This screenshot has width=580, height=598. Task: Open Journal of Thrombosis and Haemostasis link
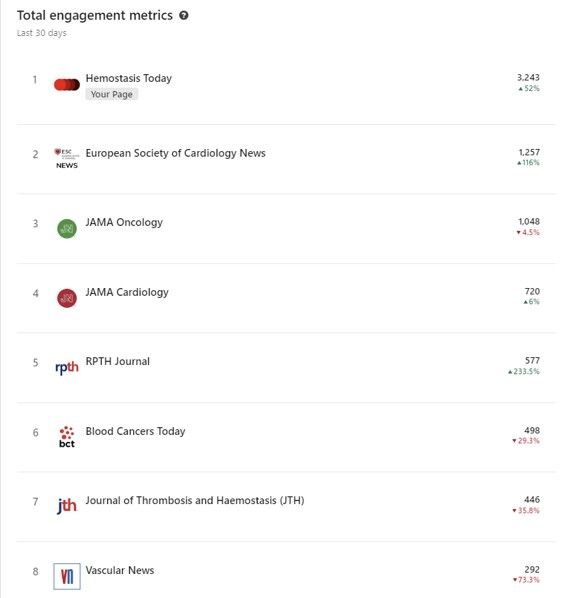tap(195, 500)
